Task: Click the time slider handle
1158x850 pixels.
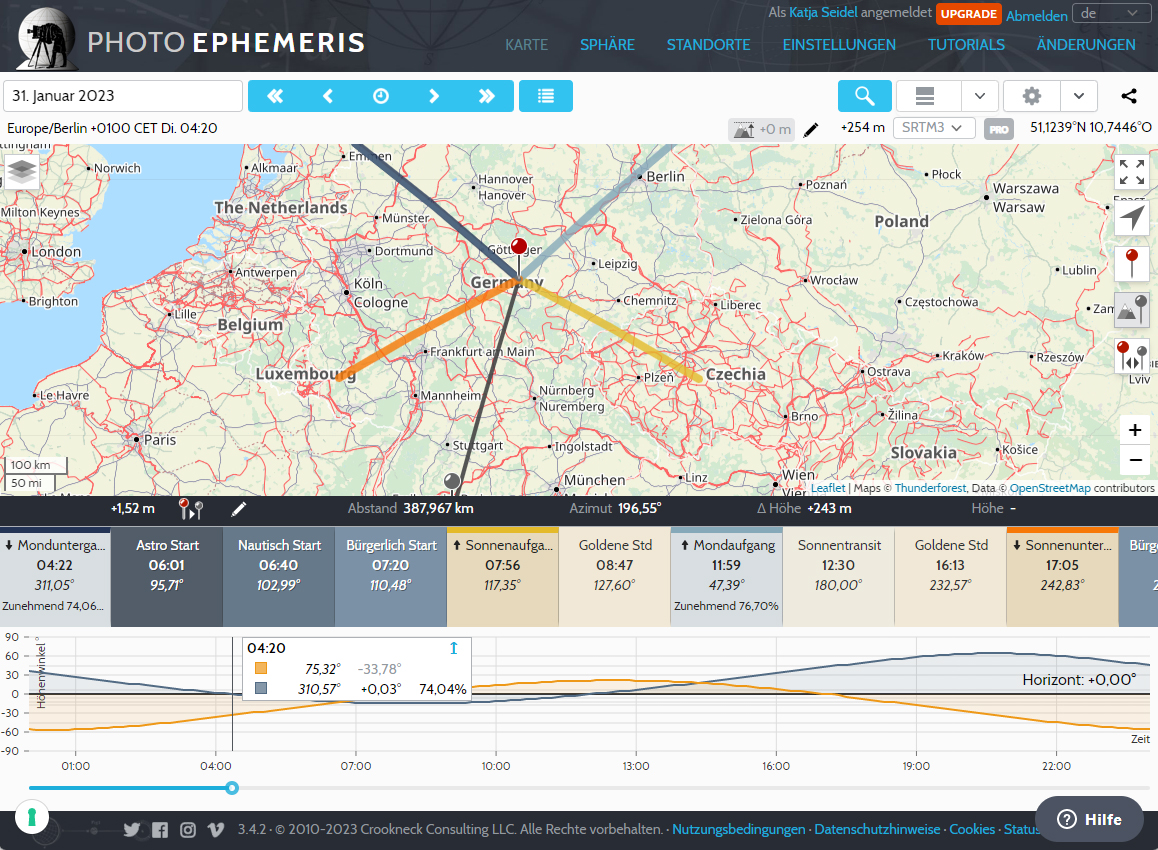Action: [x=232, y=788]
